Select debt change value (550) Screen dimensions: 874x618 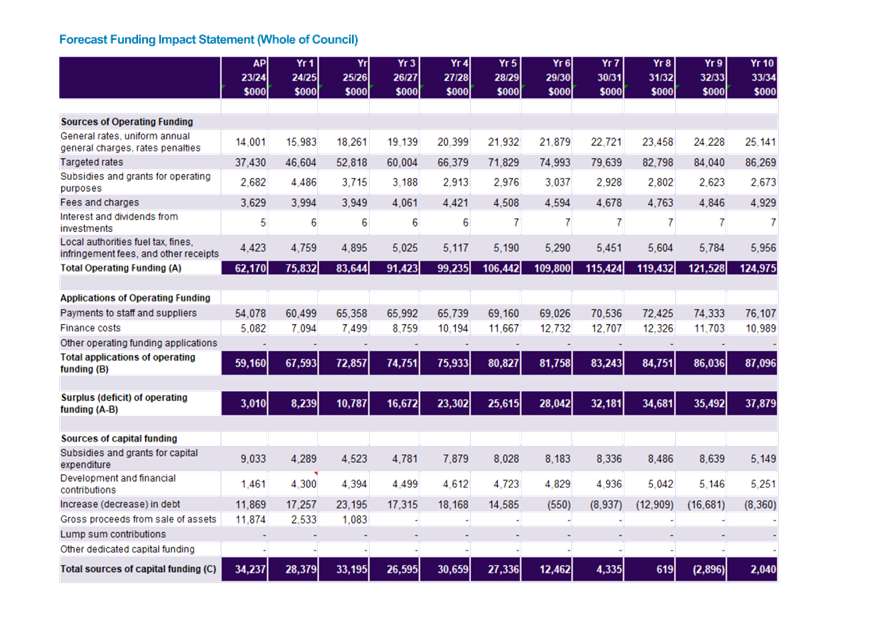pyautogui.click(x=559, y=505)
